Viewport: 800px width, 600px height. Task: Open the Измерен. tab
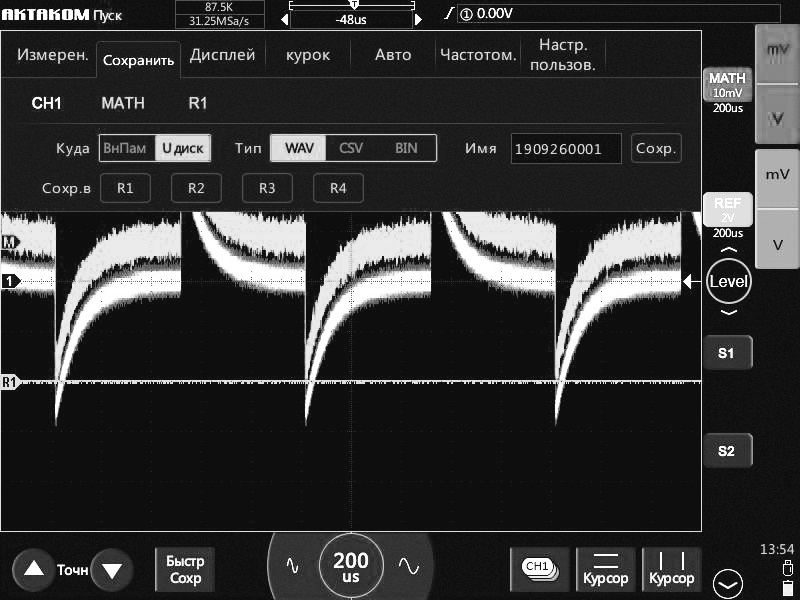(52, 55)
